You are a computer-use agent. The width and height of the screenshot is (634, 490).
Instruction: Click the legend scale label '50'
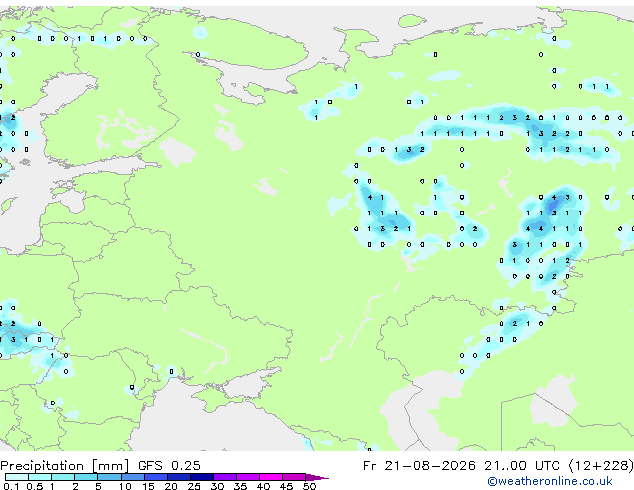pos(309,486)
